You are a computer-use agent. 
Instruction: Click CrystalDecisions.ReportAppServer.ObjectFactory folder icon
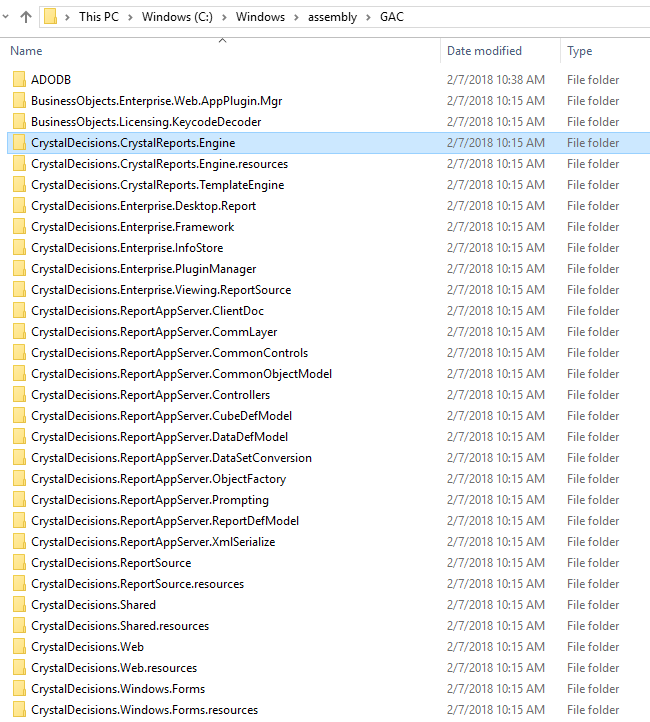[x=19, y=479]
